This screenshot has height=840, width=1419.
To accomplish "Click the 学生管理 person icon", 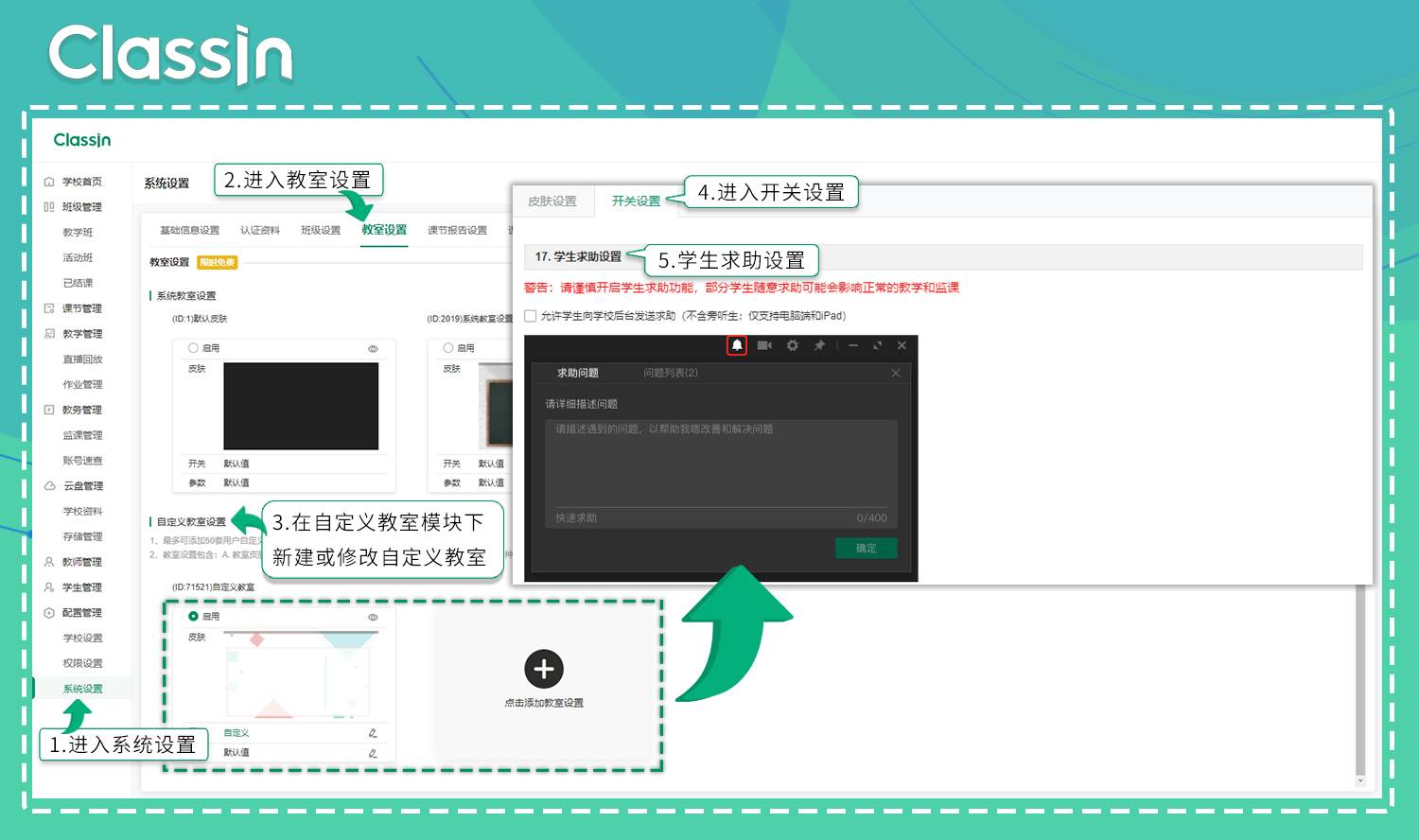I will click(x=49, y=587).
